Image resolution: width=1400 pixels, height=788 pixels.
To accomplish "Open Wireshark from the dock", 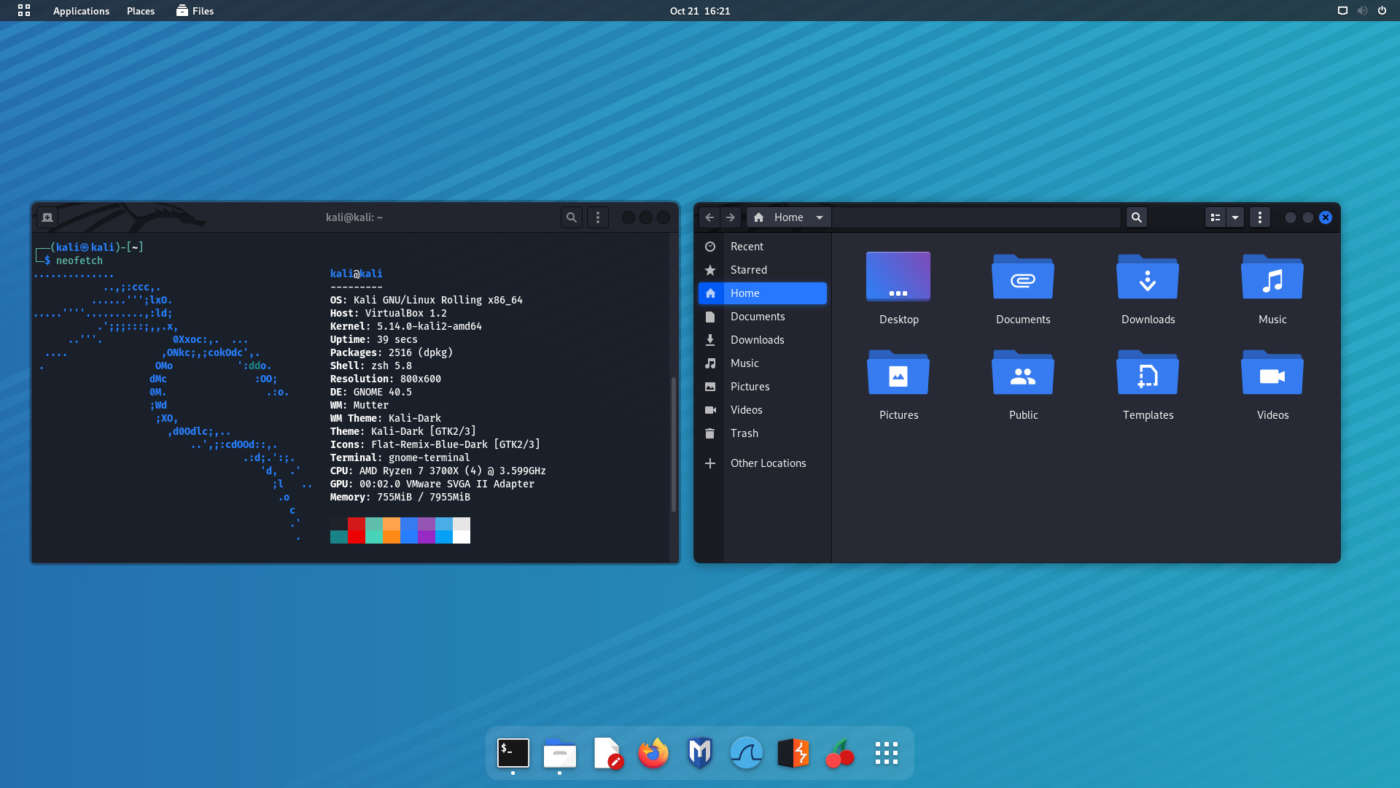I will point(746,753).
